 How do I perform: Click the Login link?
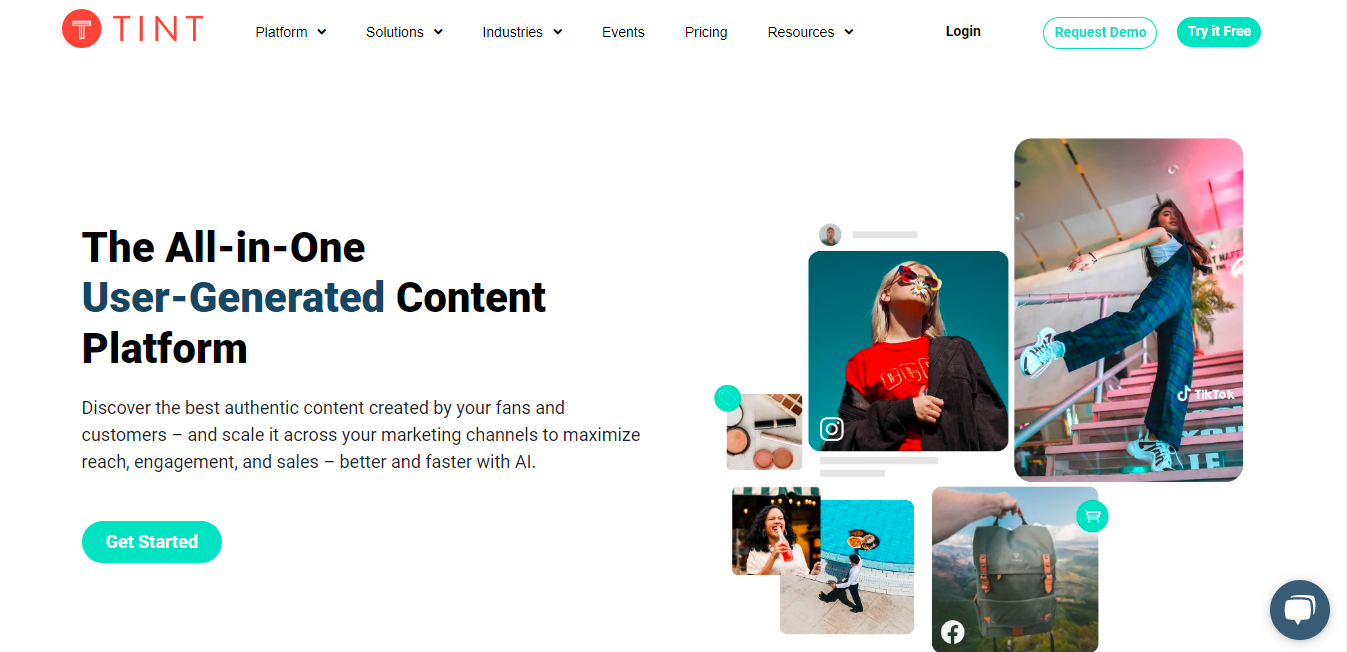pyautogui.click(x=963, y=31)
